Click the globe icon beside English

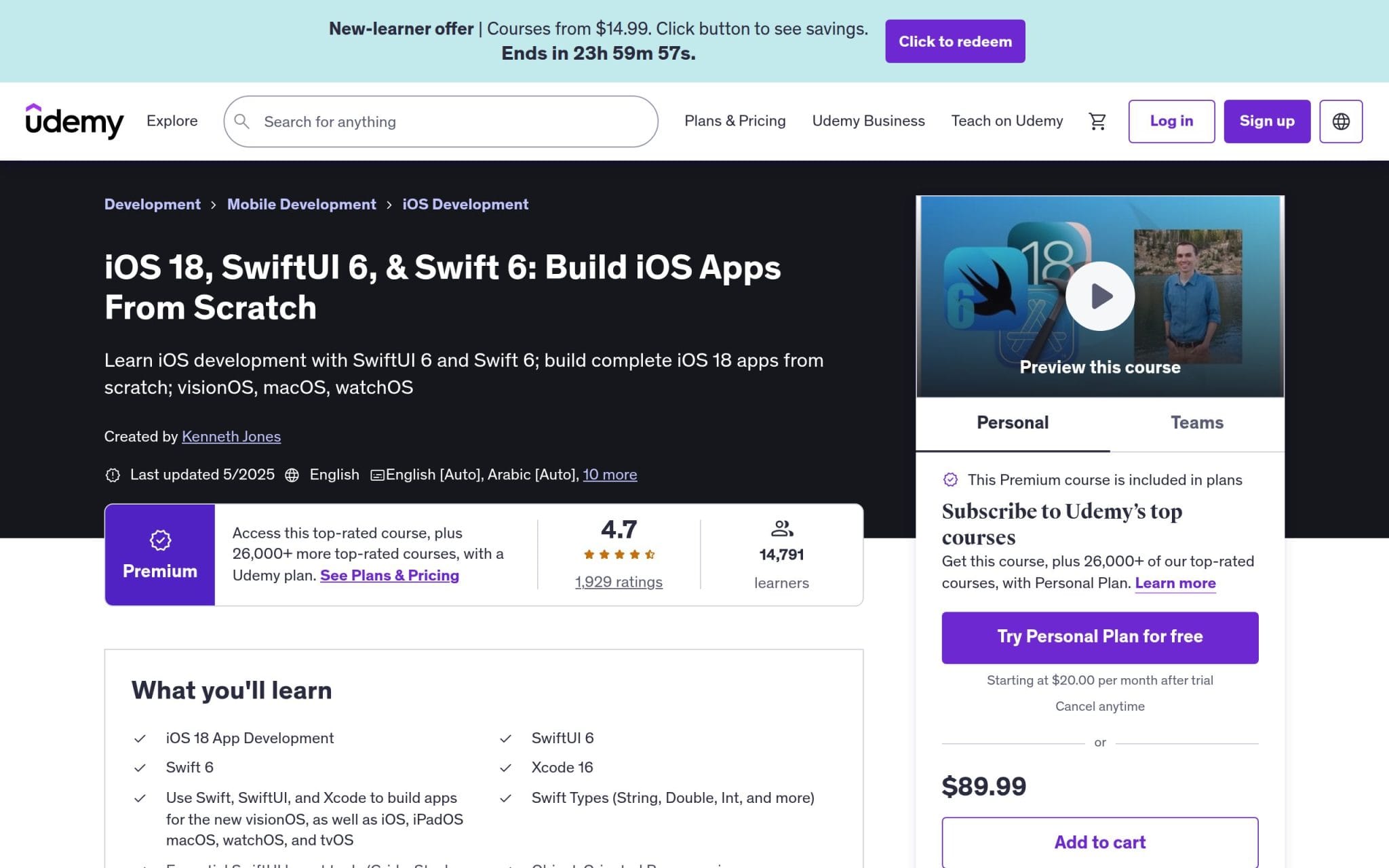(292, 475)
